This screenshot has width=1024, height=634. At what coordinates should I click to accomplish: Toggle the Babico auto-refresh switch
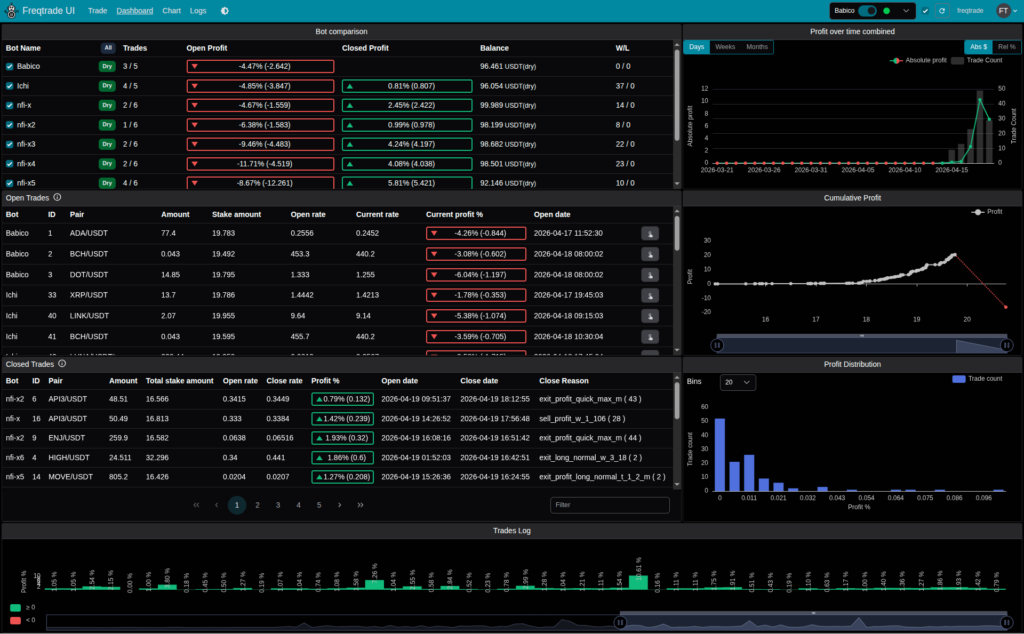[867, 11]
